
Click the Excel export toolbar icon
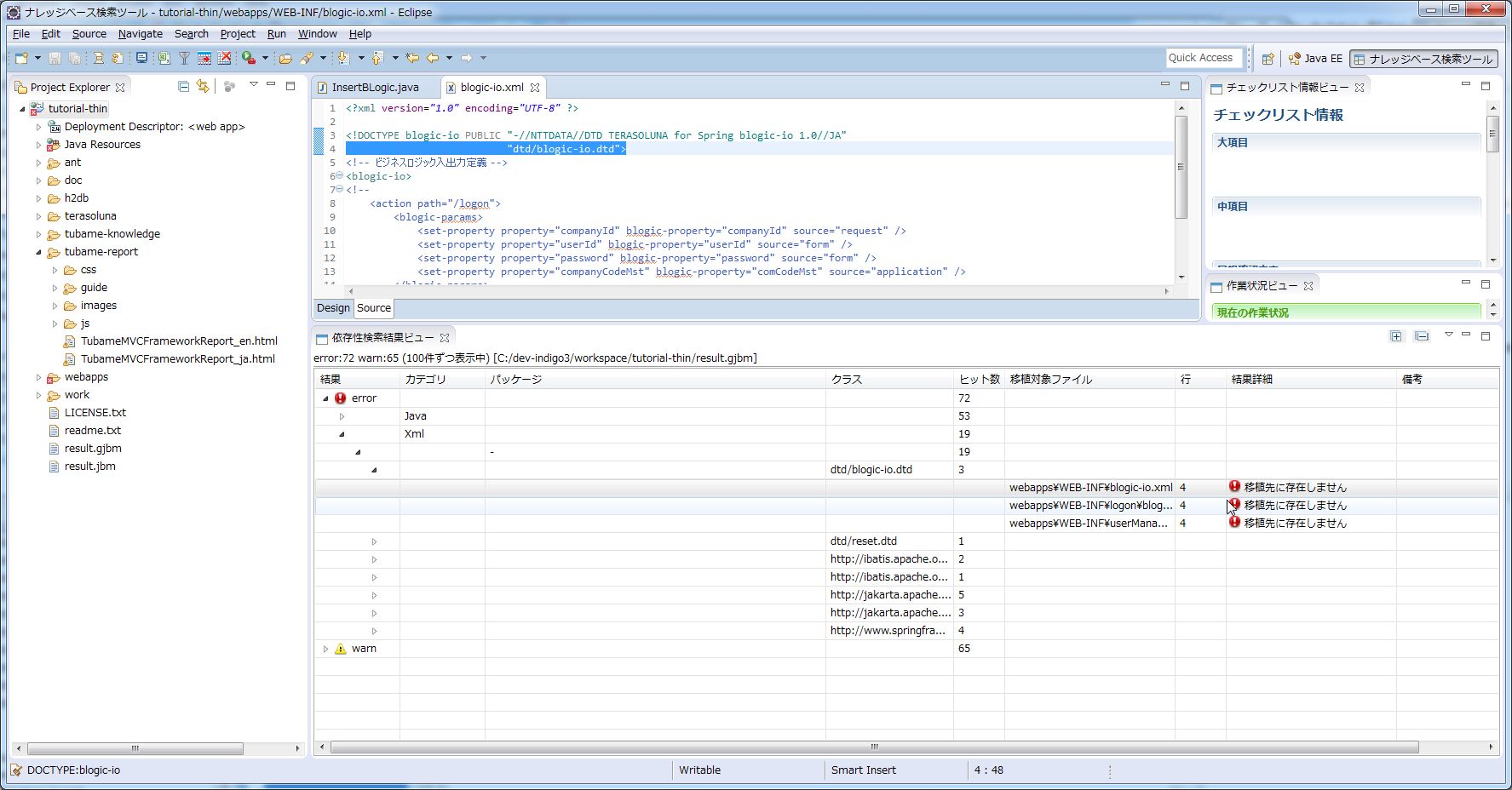point(164,58)
